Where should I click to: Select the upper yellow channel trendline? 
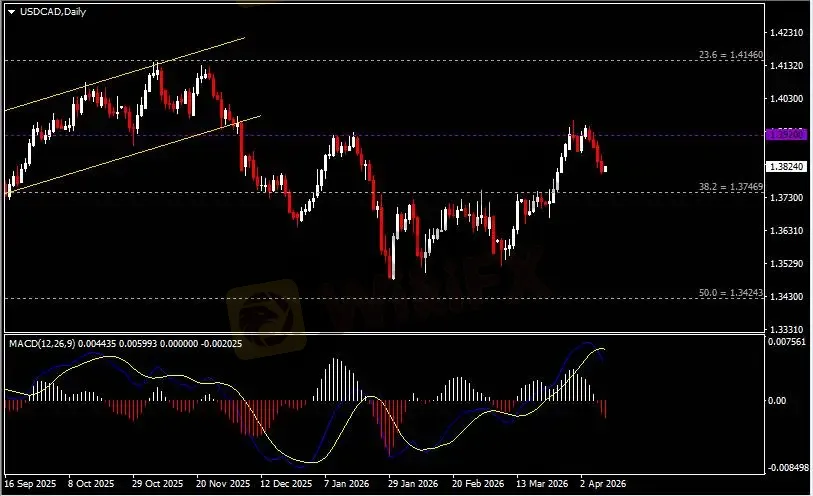point(125,75)
